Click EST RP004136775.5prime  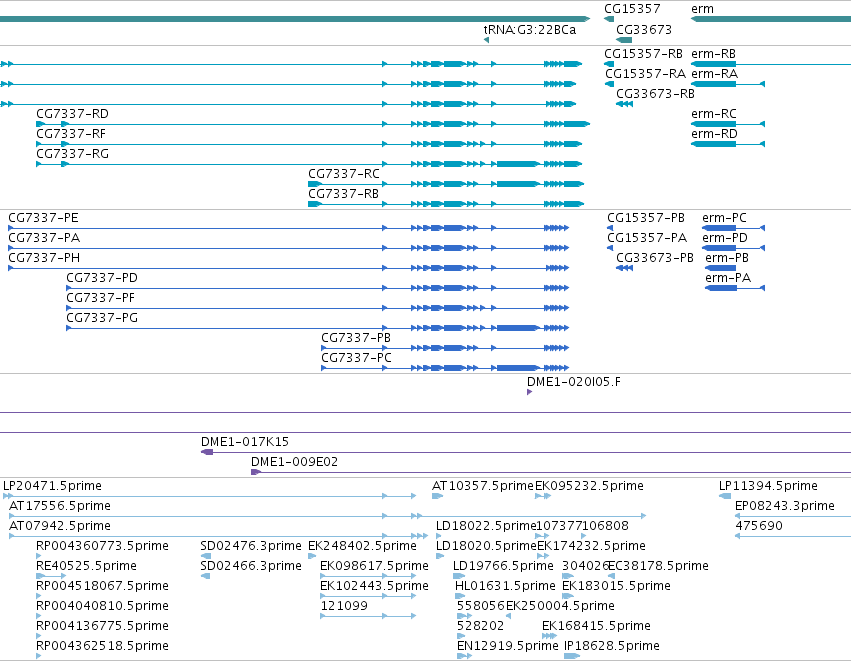pos(102,627)
